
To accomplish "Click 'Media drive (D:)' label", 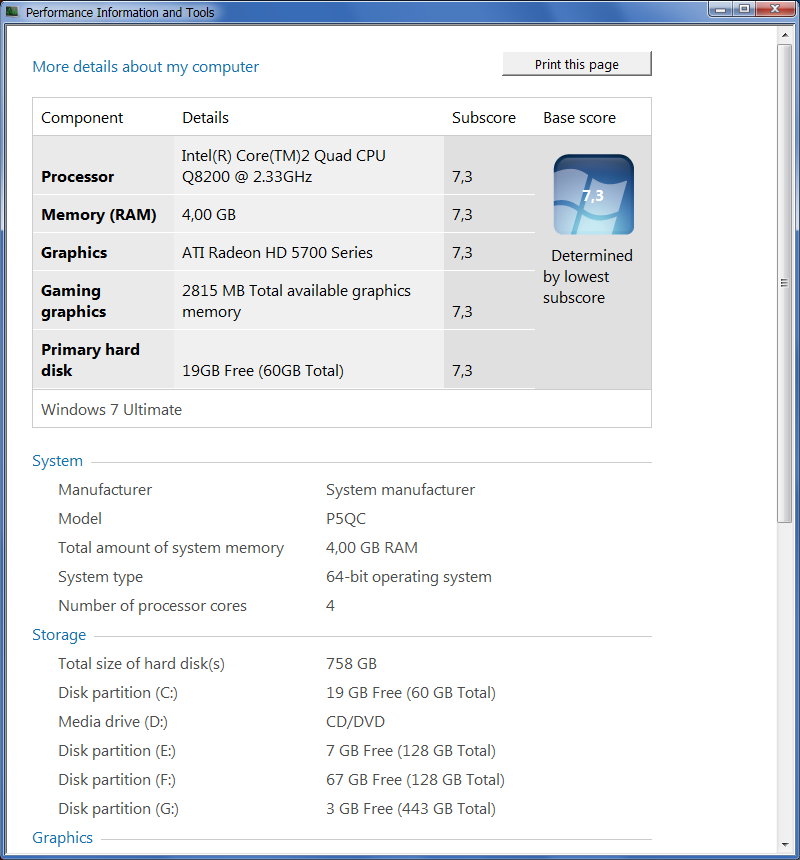I will (113, 722).
